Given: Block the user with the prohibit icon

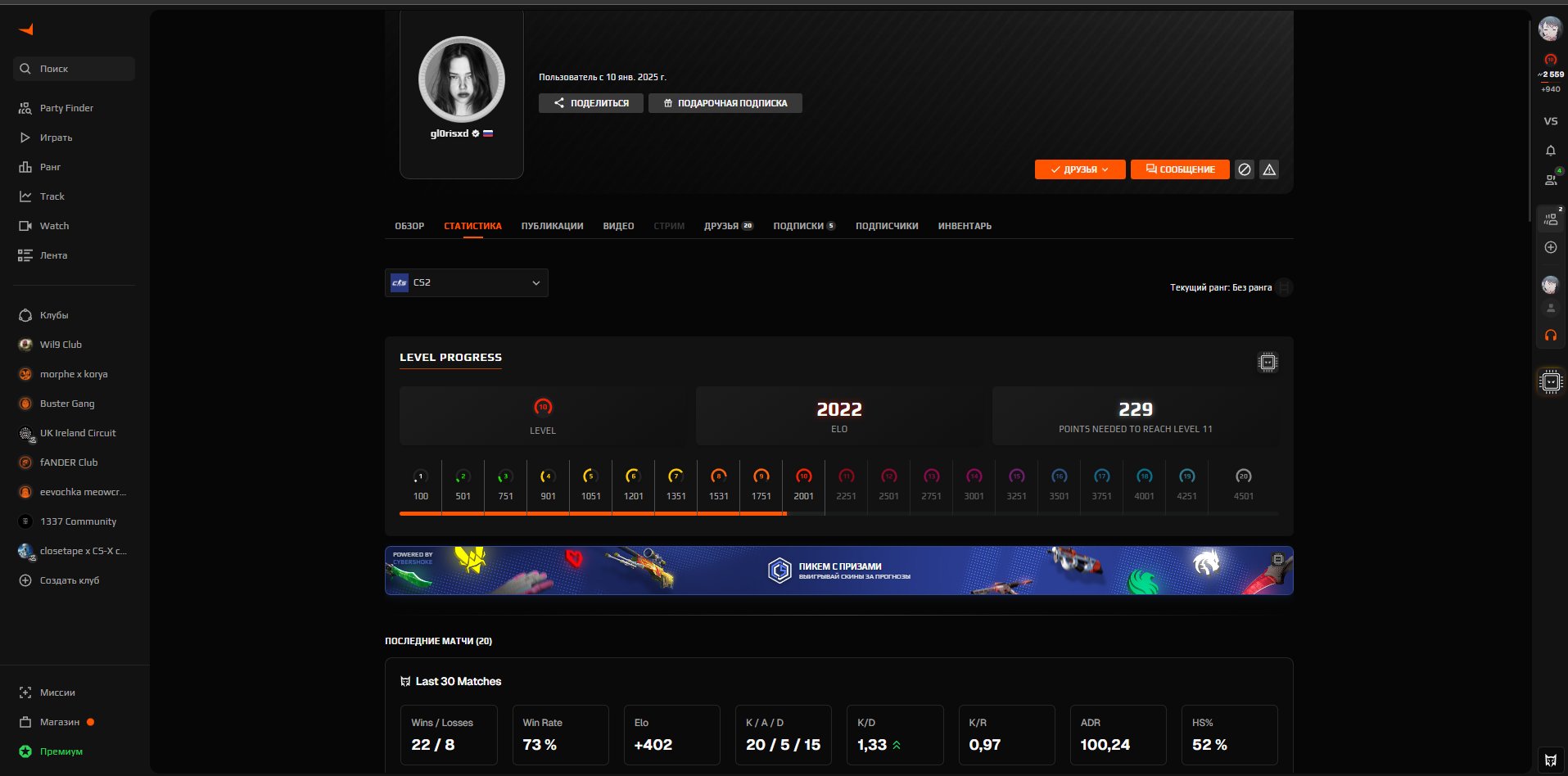Looking at the screenshot, I should 1244,169.
